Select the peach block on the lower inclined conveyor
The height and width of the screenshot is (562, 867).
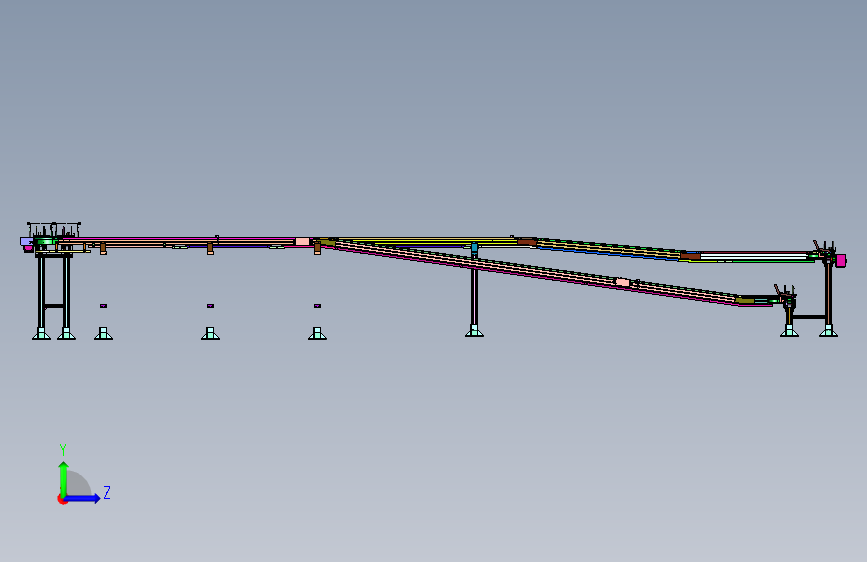(x=622, y=282)
